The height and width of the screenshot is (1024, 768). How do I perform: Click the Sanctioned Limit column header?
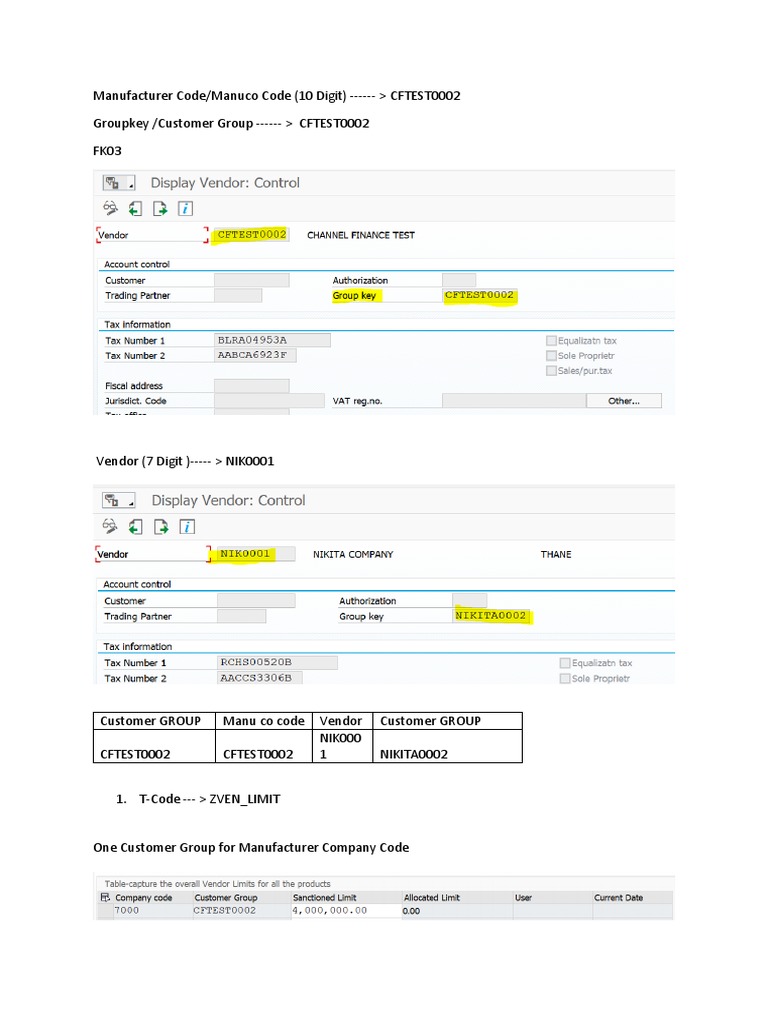click(346, 898)
